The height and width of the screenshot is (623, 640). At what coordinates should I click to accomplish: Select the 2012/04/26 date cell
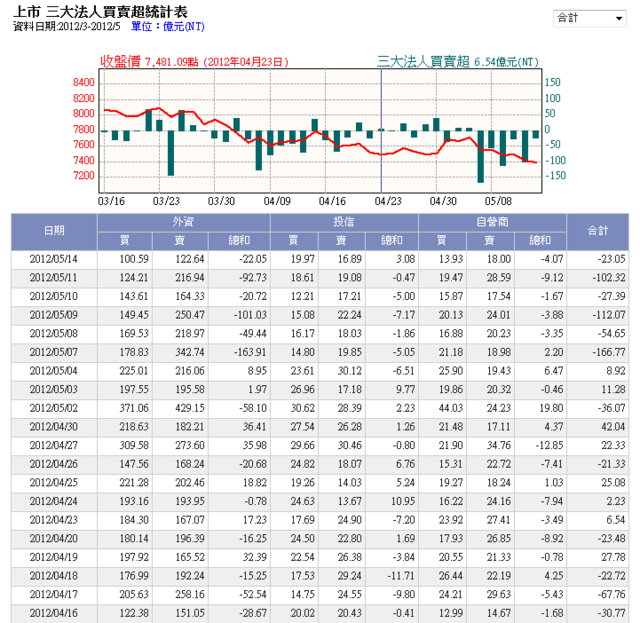(x=53, y=464)
